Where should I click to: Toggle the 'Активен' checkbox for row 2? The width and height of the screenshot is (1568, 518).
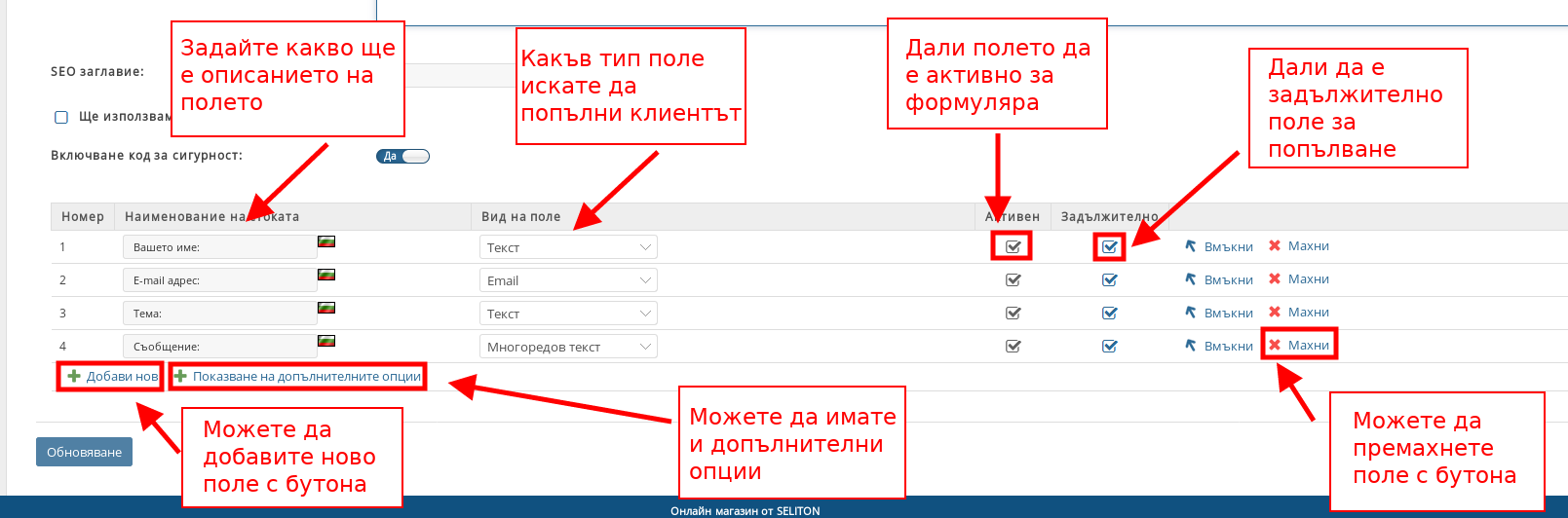pos(1013,280)
